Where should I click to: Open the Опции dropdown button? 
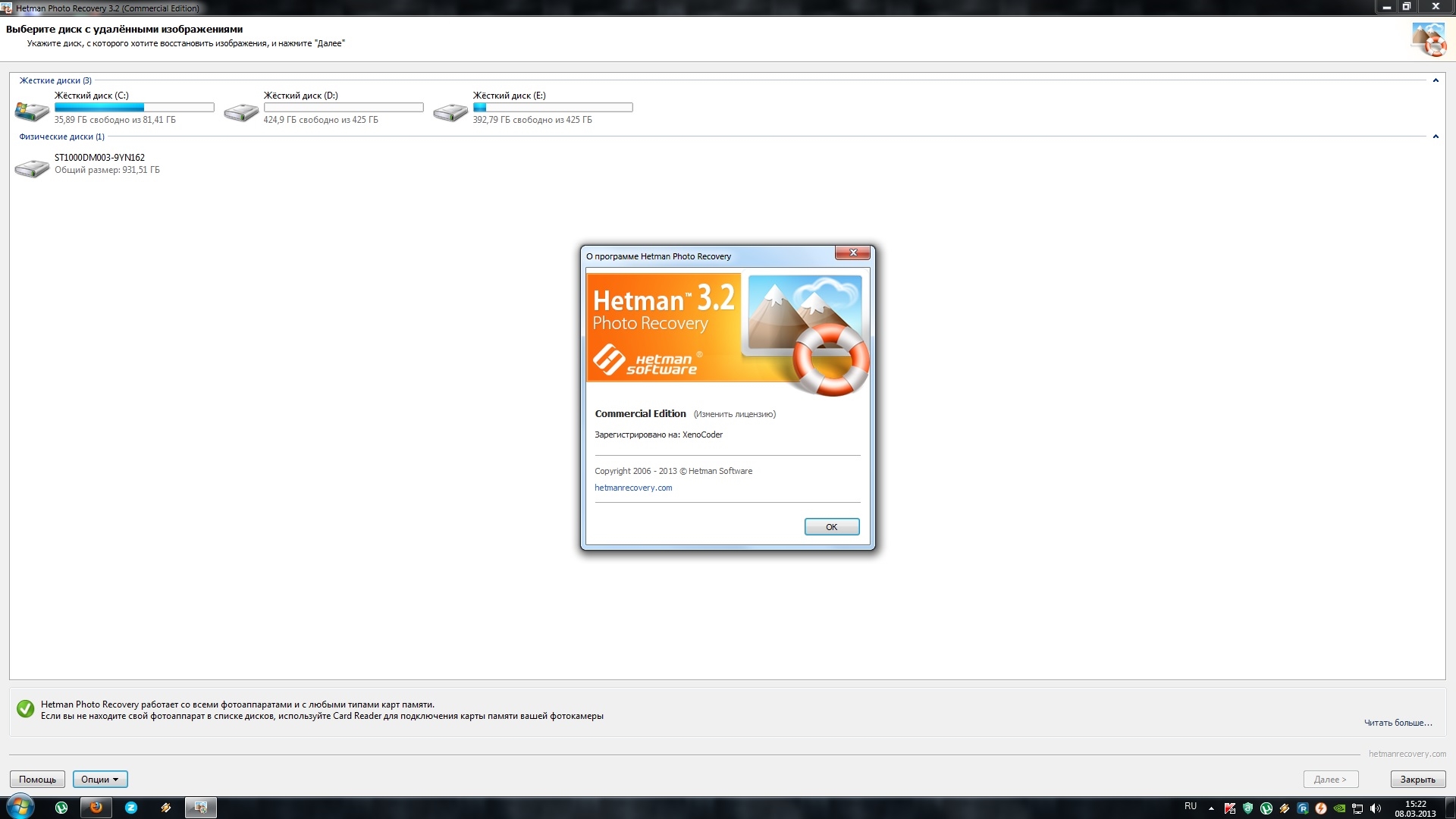tap(100, 779)
